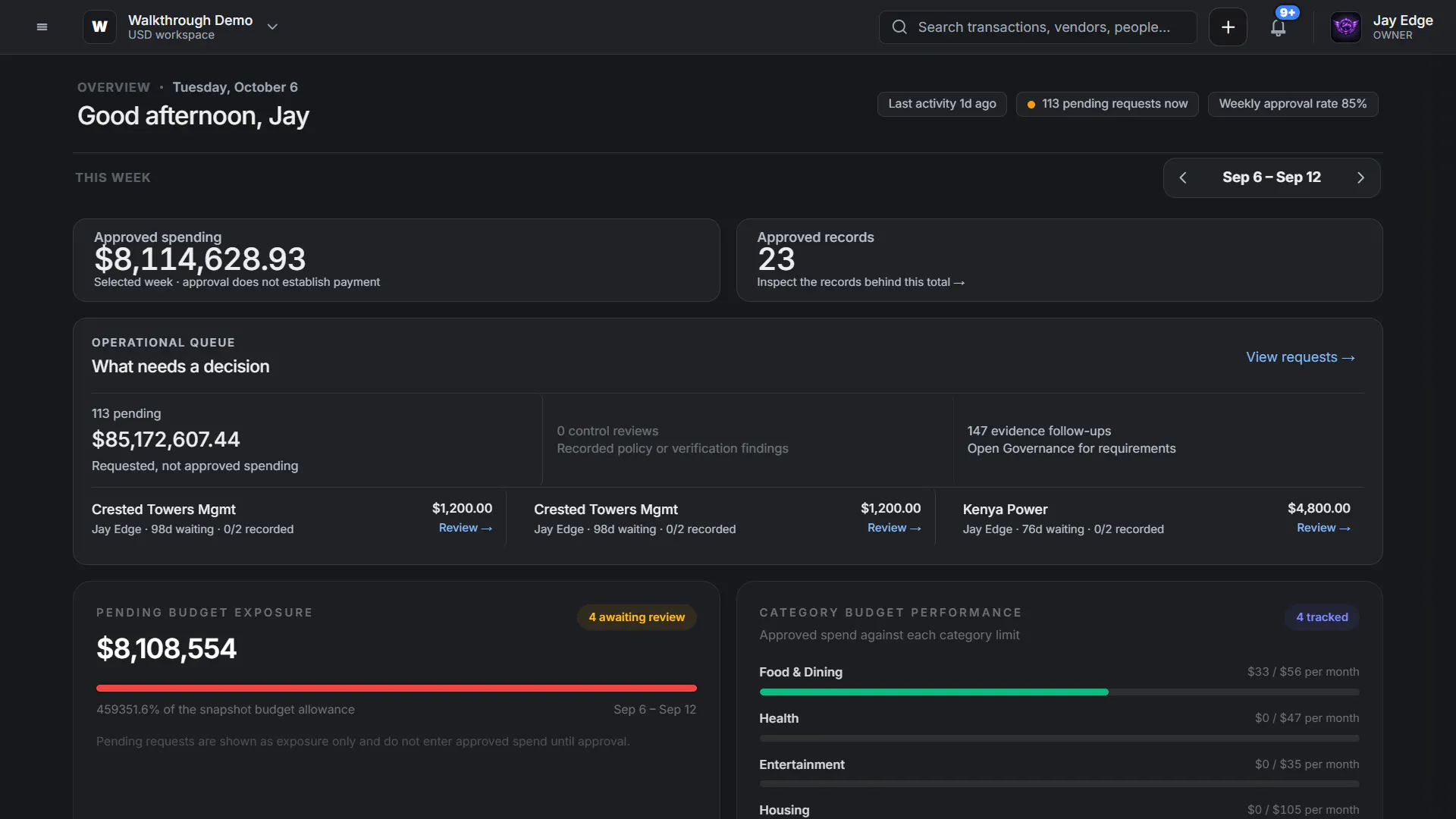Click Jay Edge owner name label
Viewport: 1456px width, 819px height.
1403,20
